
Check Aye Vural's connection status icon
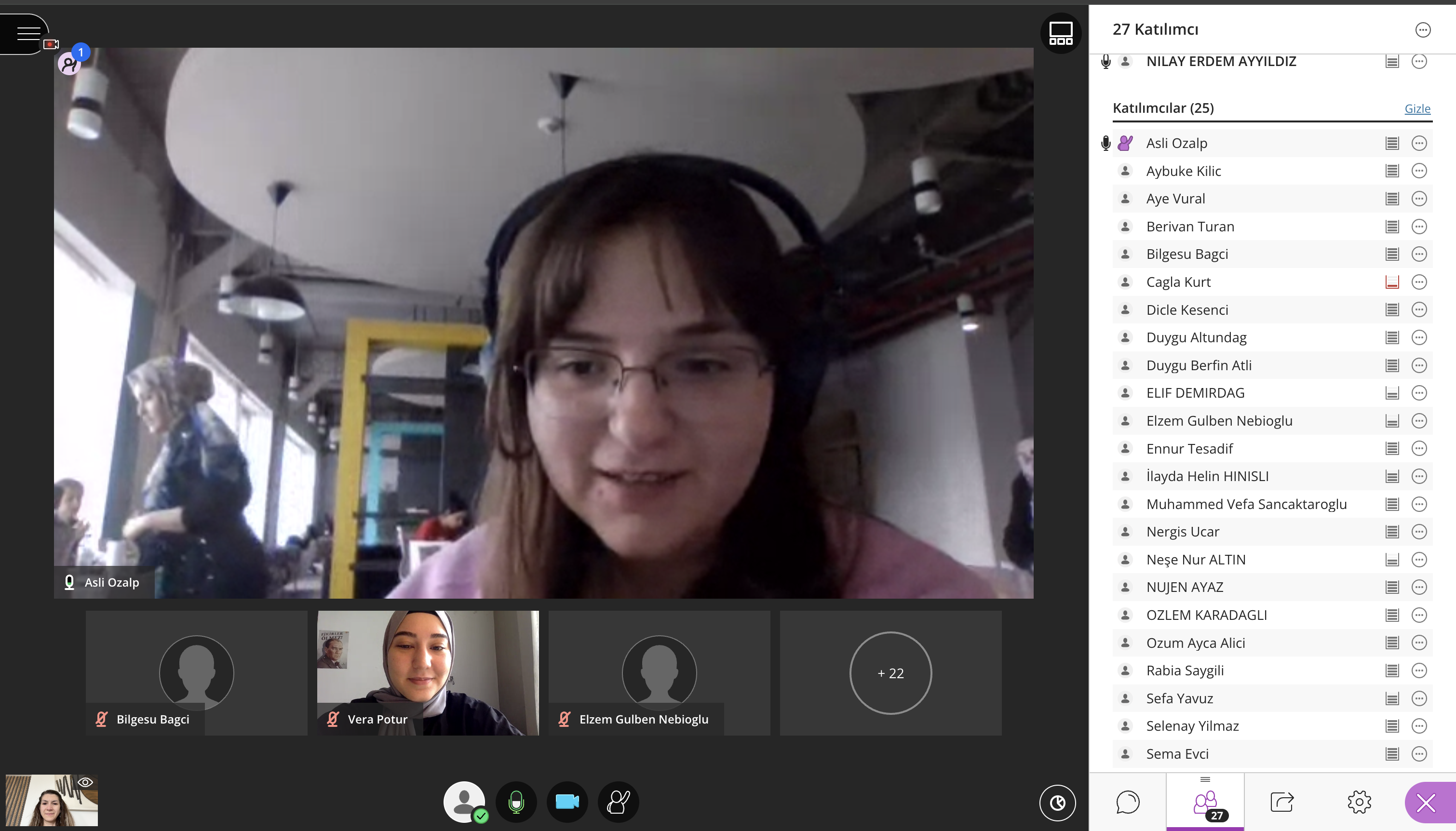tap(1392, 199)
